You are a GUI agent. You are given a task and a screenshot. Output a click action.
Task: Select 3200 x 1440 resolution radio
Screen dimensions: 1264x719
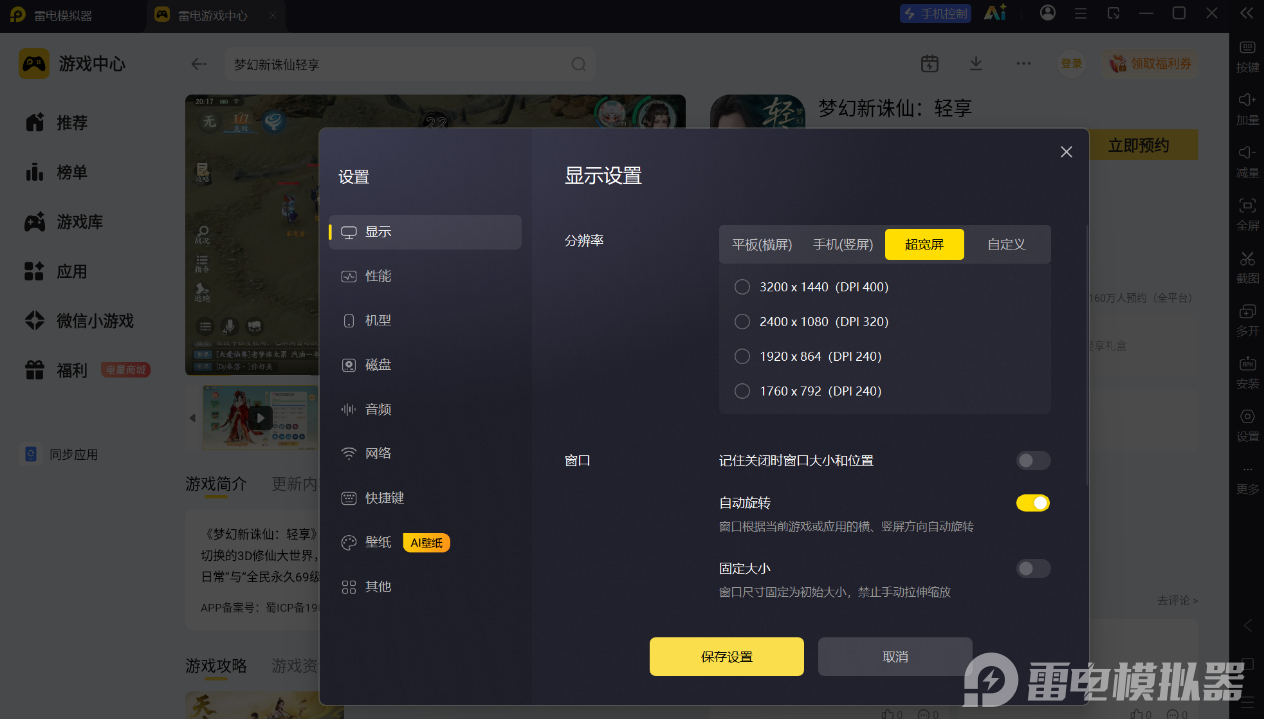[x=742, y=287]
